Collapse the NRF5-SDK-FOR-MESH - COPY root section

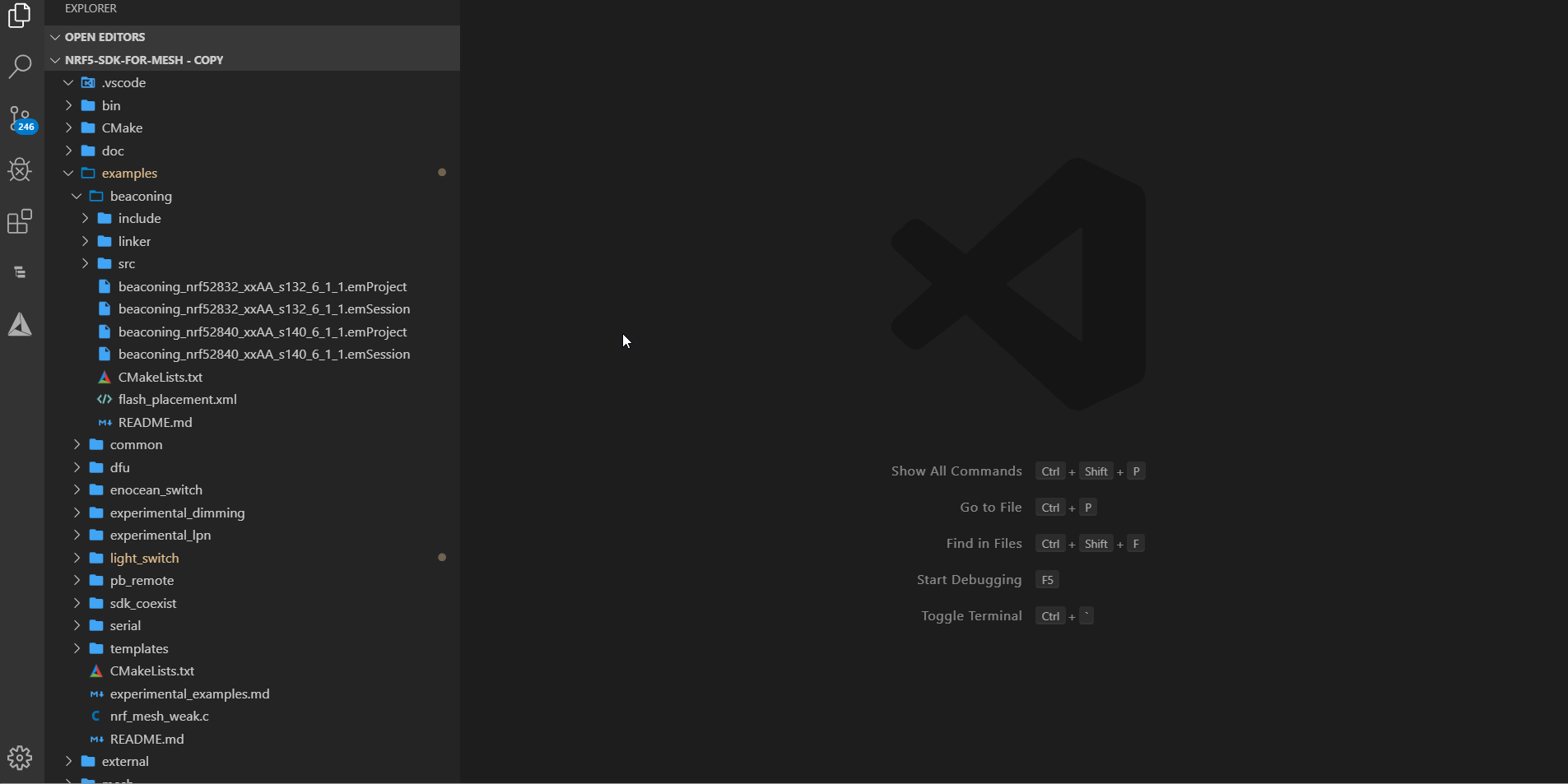coord(143,60)
